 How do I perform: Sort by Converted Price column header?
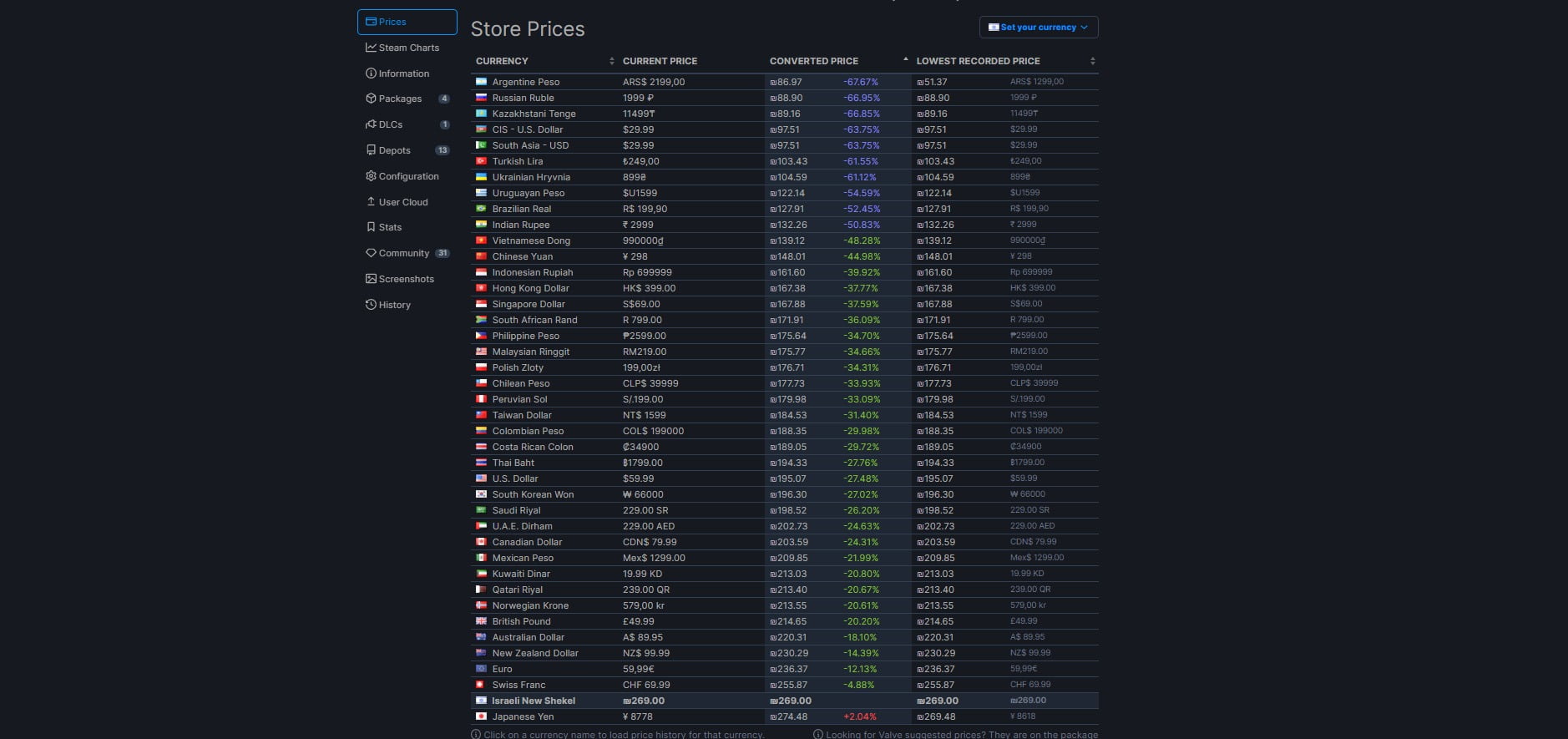point(814,61)
